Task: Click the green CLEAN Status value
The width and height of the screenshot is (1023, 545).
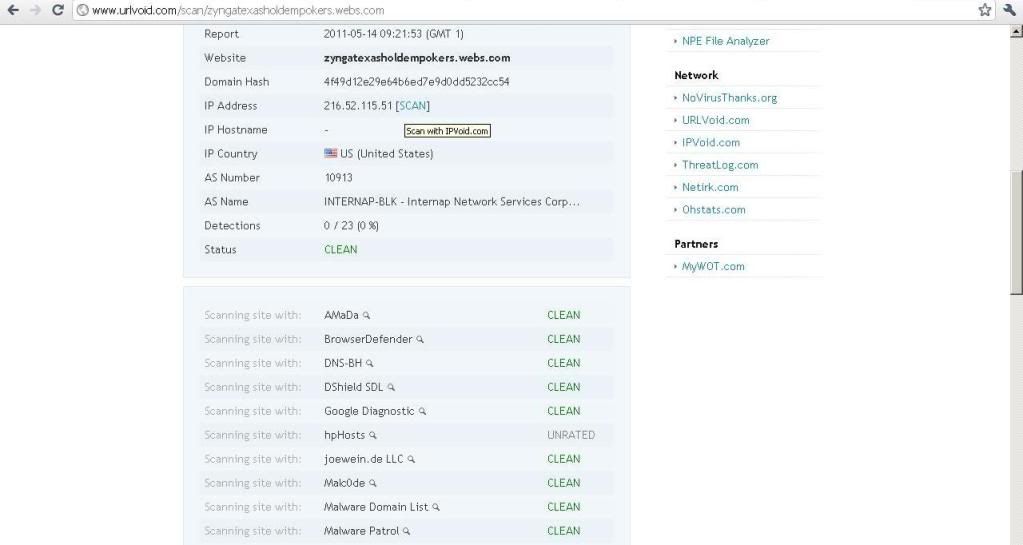Action: (x=341, y=249)
